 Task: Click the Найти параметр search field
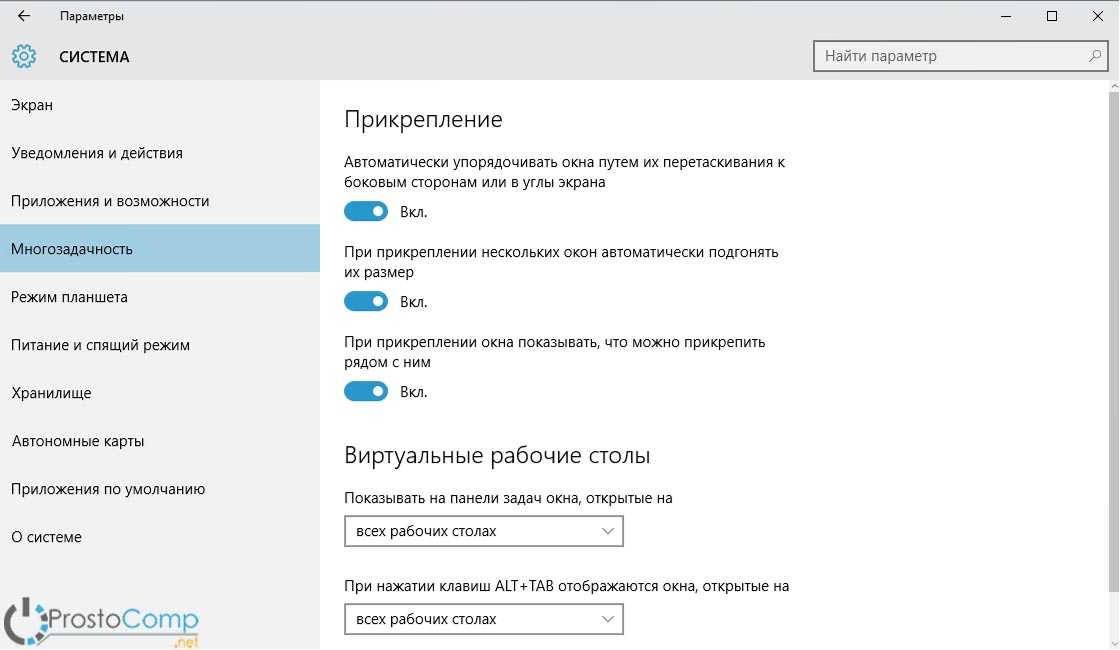coord(950,56)
